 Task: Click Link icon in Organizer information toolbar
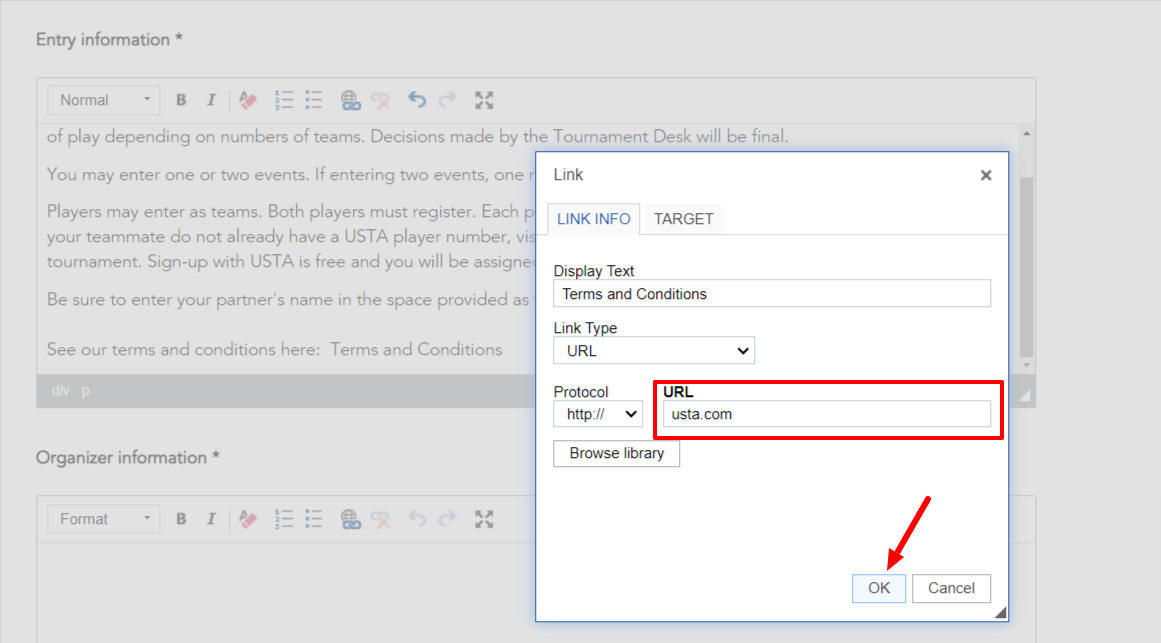click(x=350, y=519)
